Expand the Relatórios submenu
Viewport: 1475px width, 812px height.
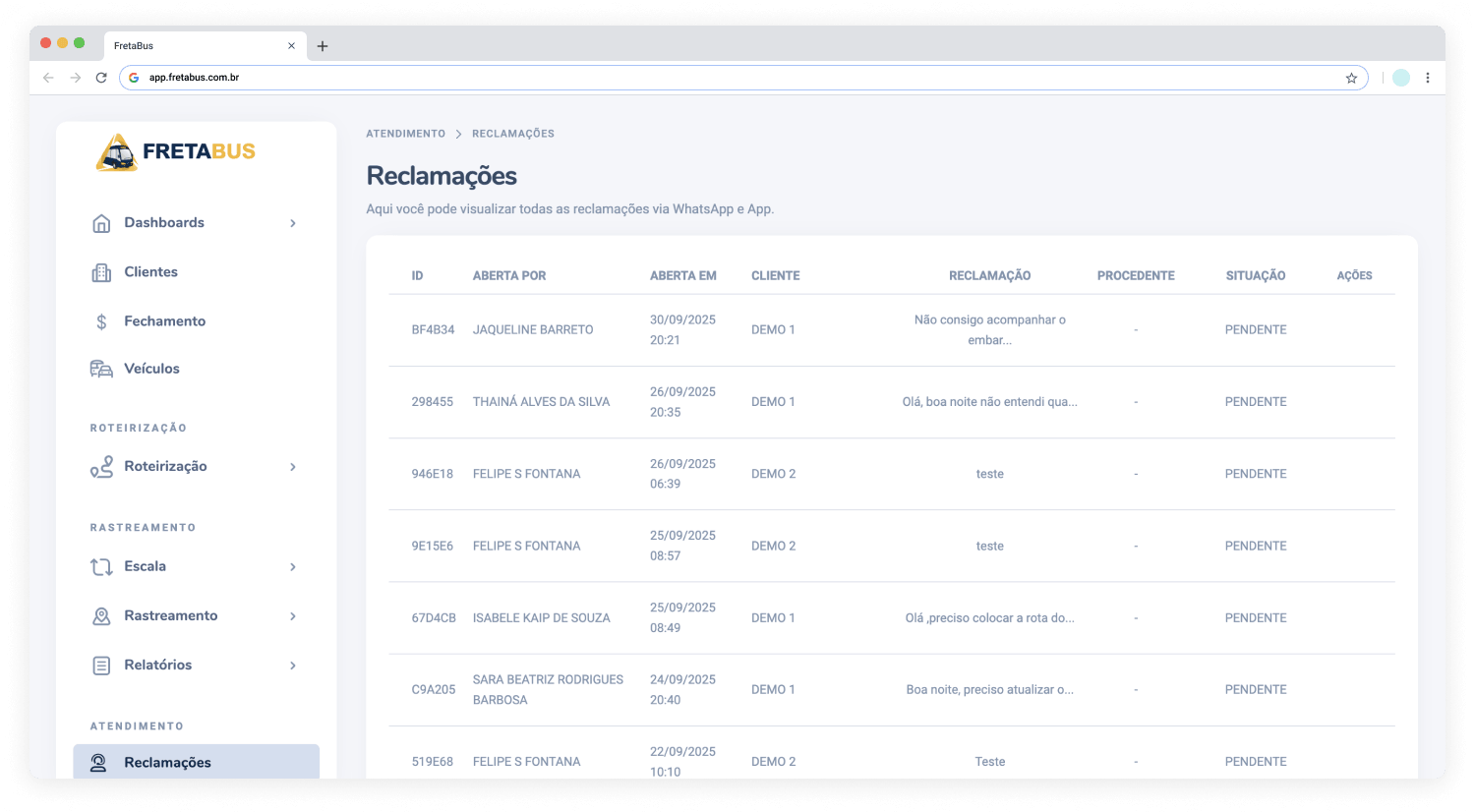click(x=292, y=665)
